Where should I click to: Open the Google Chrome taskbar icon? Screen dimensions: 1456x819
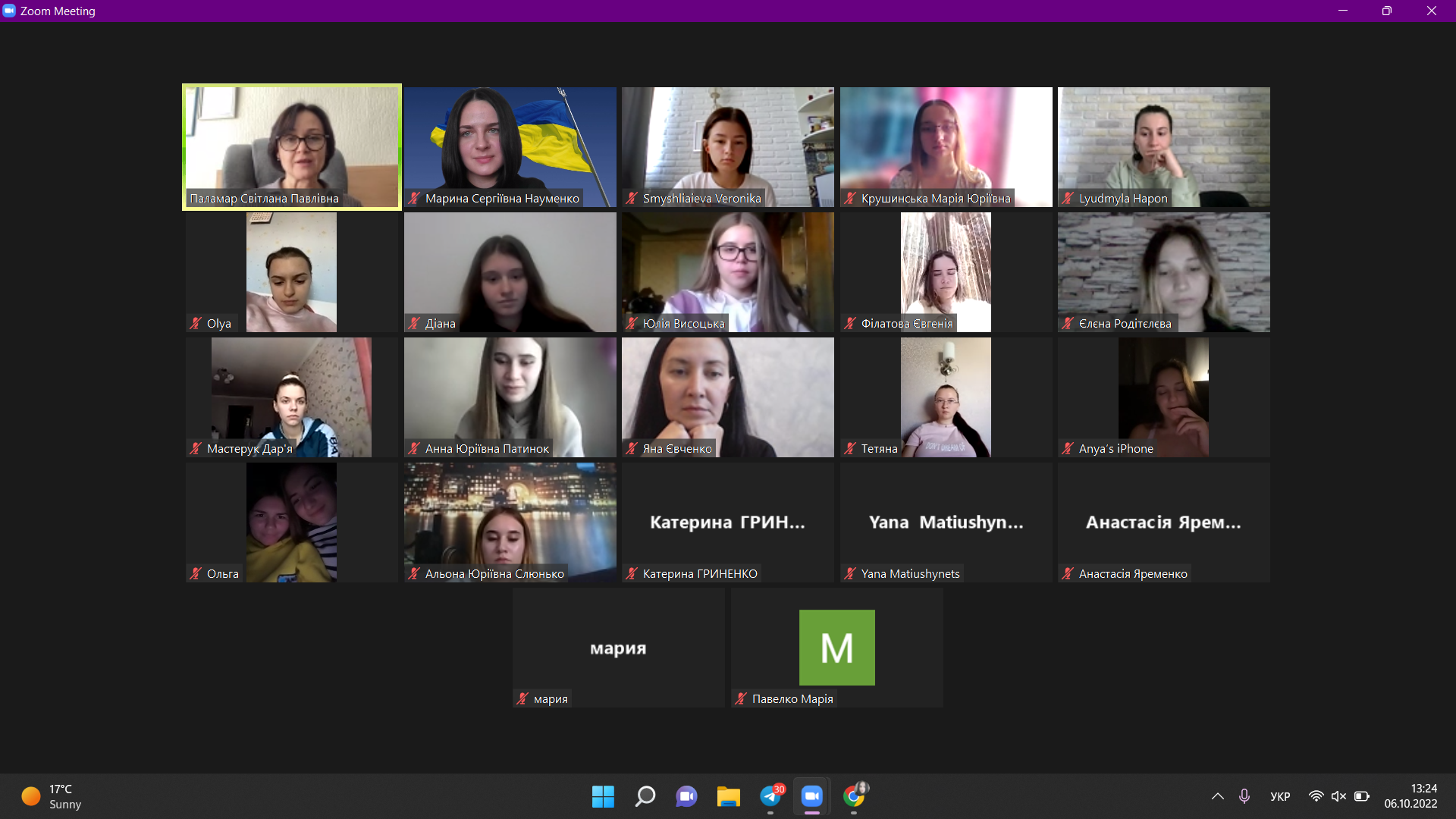click(854, 796)
